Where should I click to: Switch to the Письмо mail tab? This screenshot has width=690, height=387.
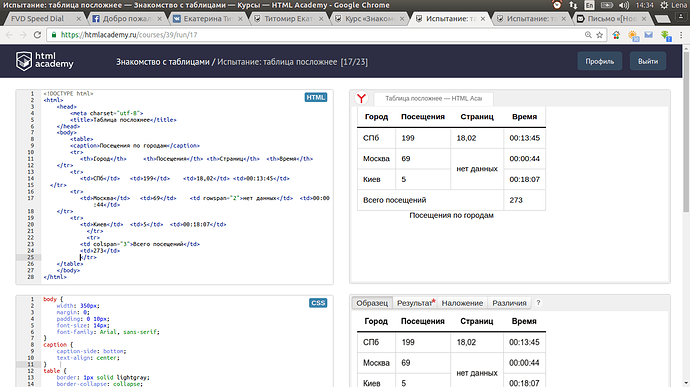point(612,18)
